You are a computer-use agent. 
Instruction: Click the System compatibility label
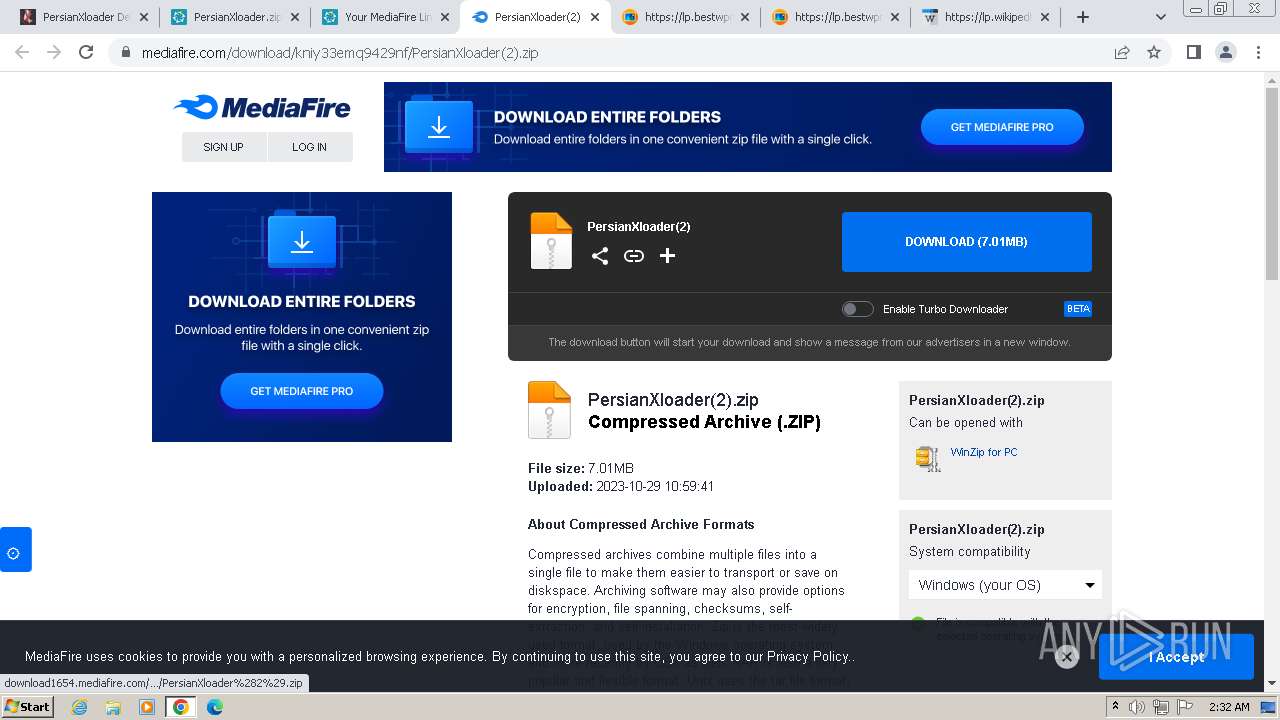(x=969, y=552)
